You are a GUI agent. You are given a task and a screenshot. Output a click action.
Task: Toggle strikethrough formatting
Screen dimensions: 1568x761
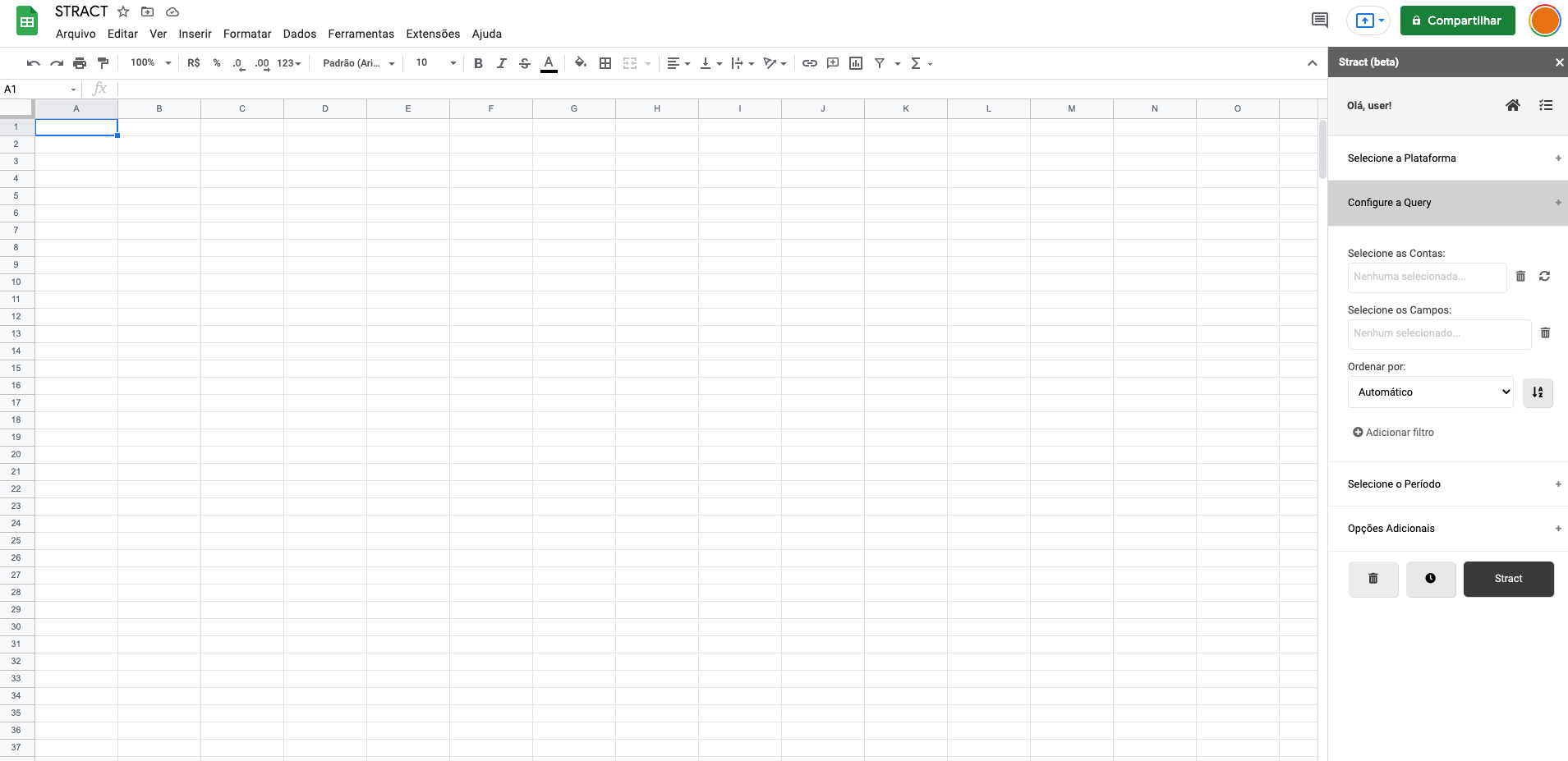coord(525,63)
